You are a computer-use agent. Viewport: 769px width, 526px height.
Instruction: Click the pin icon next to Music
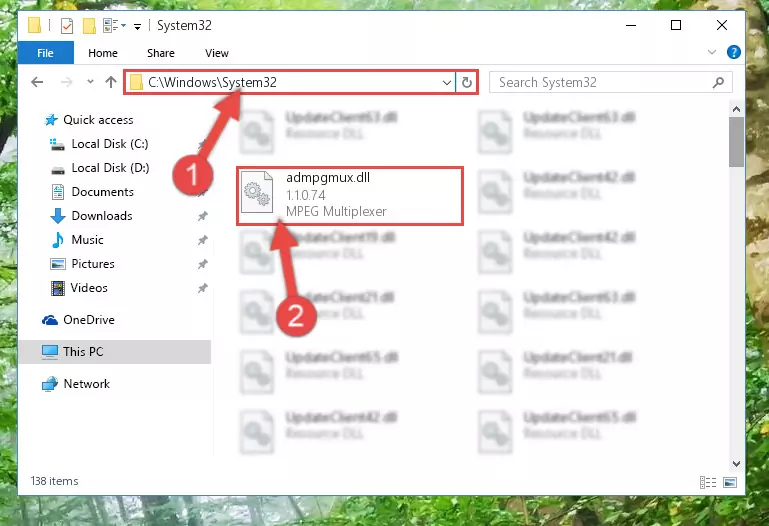(202, 240)
